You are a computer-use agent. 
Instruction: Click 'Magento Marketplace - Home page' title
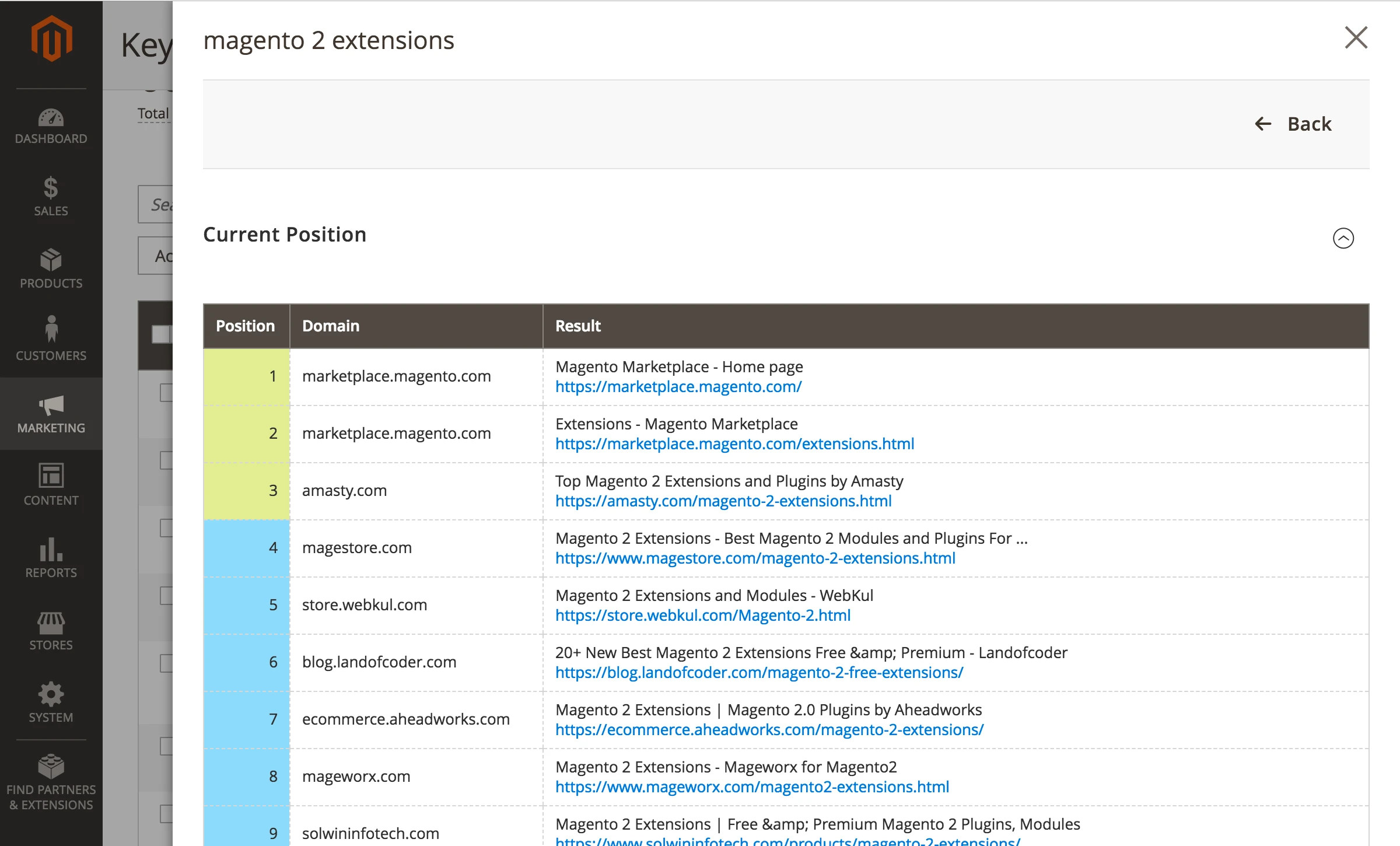tap(679, 367)
